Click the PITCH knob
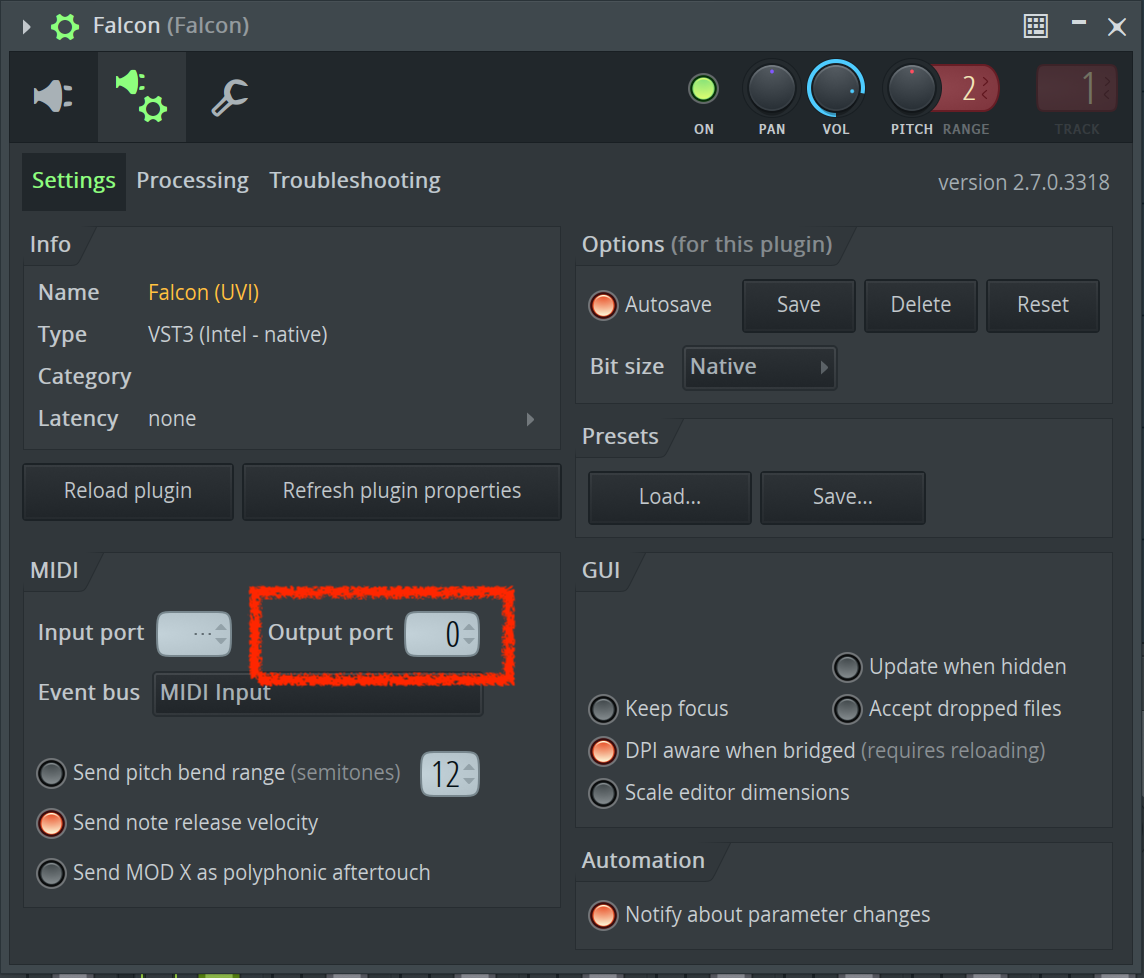1144x978 pixels. pyautogui.click(x=911, y=91)
